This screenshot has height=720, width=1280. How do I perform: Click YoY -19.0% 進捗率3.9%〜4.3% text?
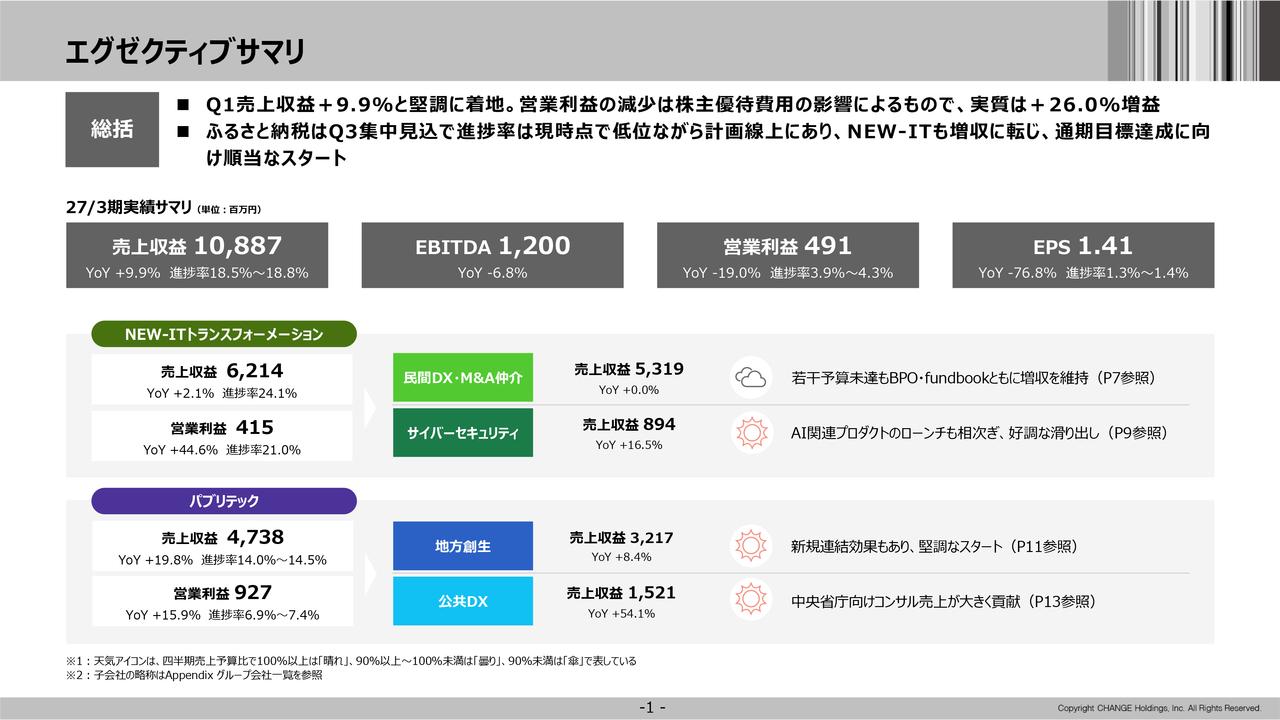787,272
